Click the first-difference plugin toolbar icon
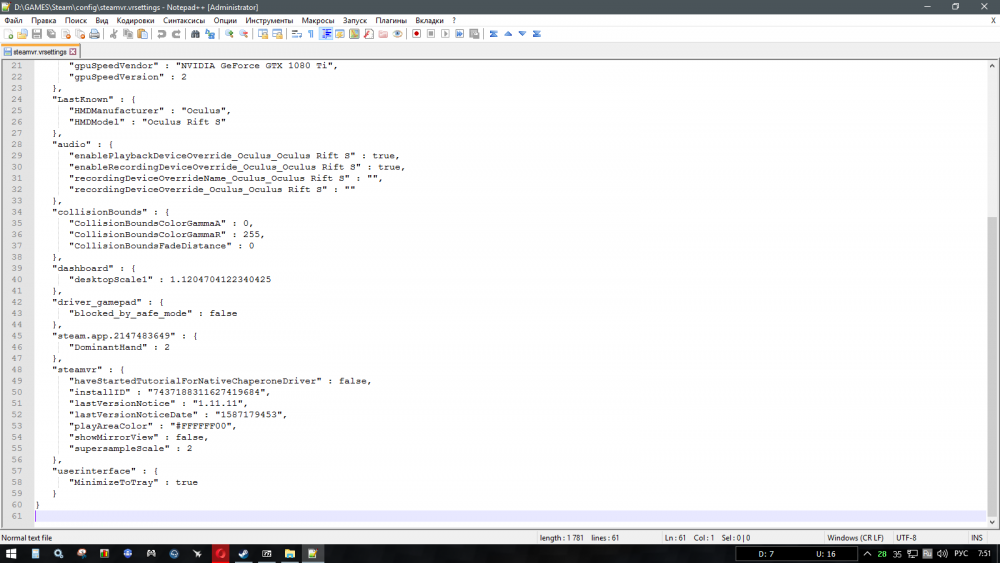 (493, 34)
